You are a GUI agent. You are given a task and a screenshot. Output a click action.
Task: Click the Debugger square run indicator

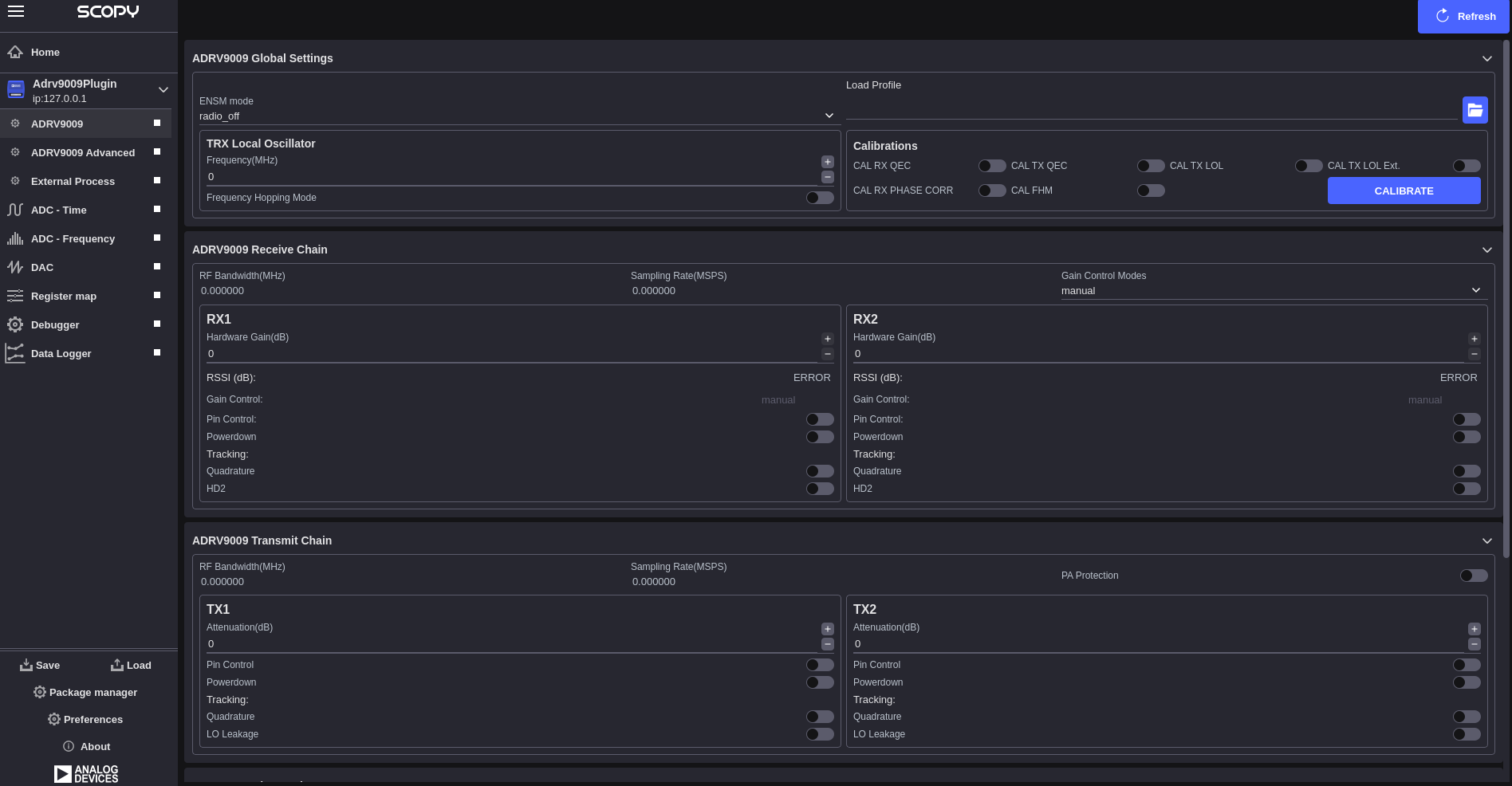157,324
